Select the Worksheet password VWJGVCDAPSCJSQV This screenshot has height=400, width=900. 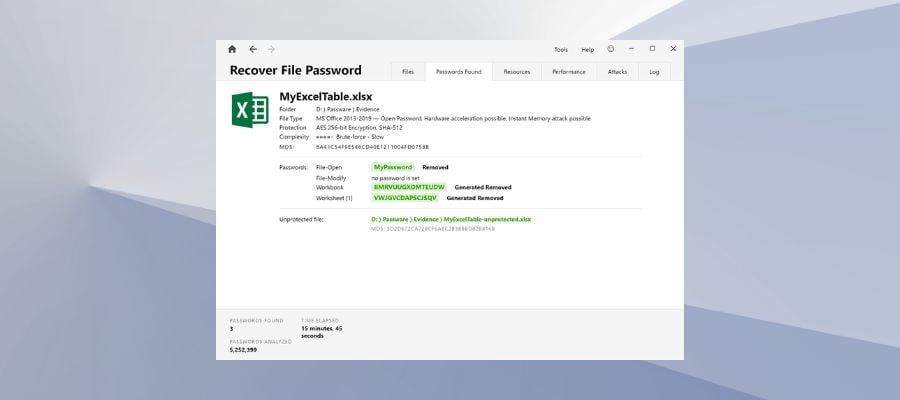[x=405, y=197]
